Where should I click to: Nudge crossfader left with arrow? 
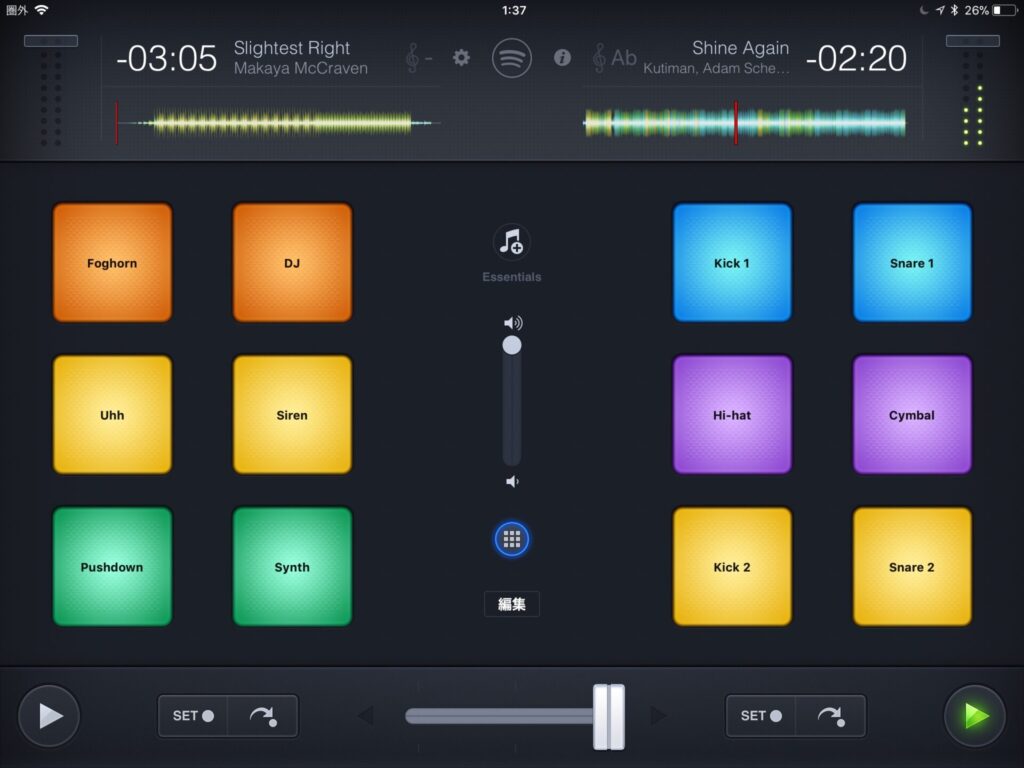(x=366, y=716)
